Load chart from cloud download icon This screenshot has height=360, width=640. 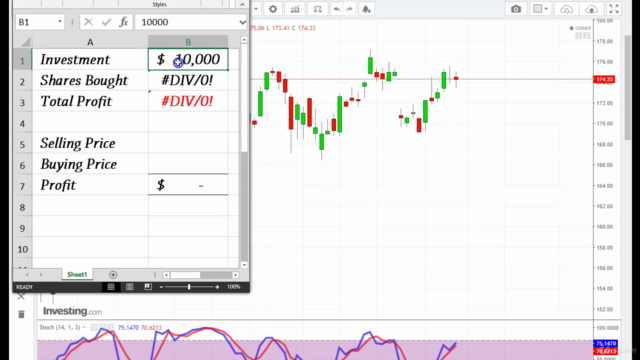(567, 9)
